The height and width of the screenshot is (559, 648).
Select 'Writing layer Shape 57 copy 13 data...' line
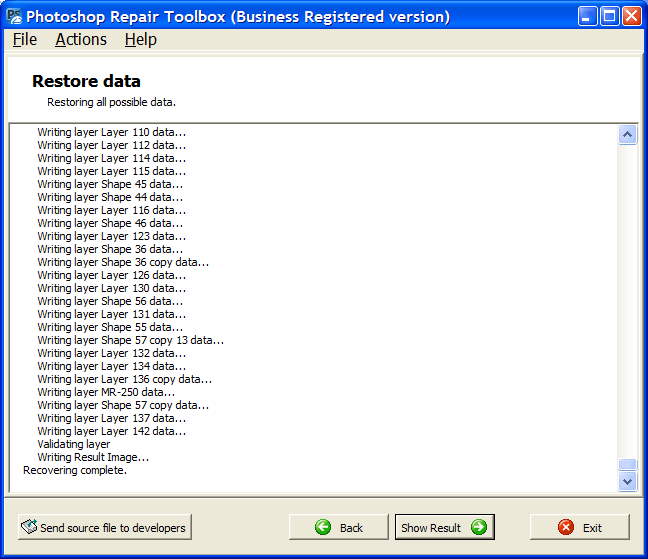(131, 340)
